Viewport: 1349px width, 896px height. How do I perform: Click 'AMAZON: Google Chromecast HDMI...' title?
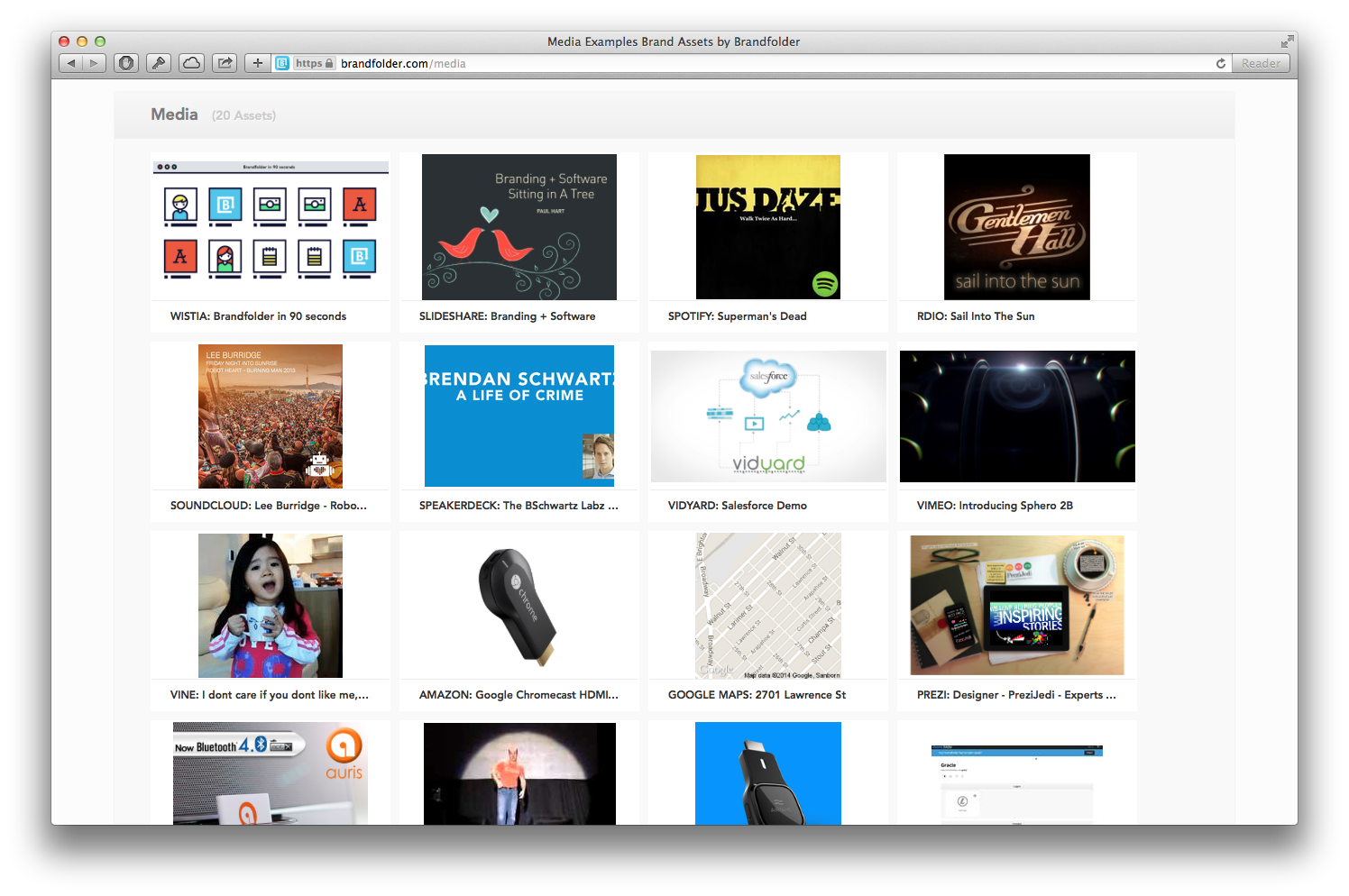tap(518, 695)
